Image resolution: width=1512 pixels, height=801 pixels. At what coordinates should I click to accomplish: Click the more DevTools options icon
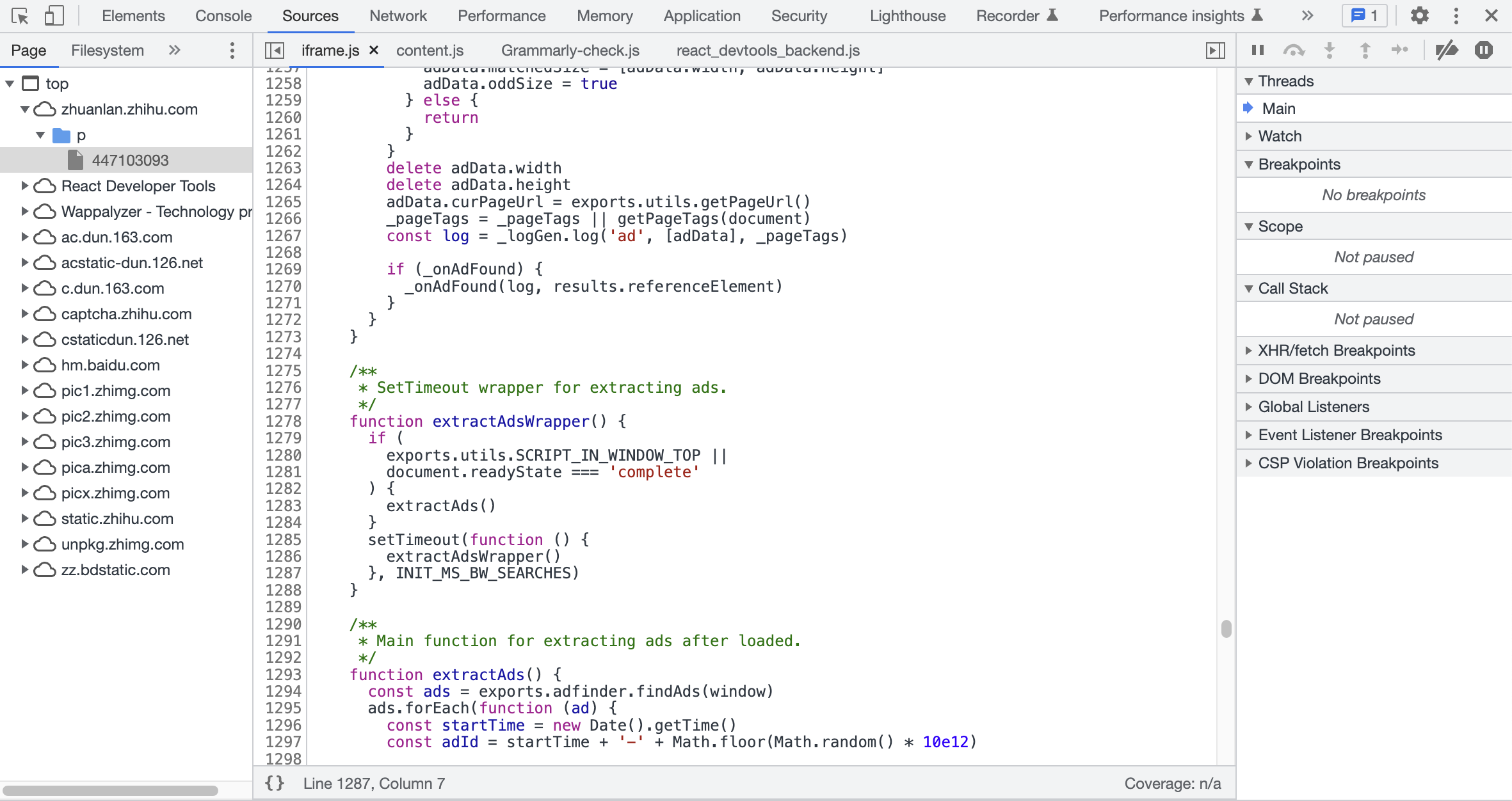[1456, 15]
